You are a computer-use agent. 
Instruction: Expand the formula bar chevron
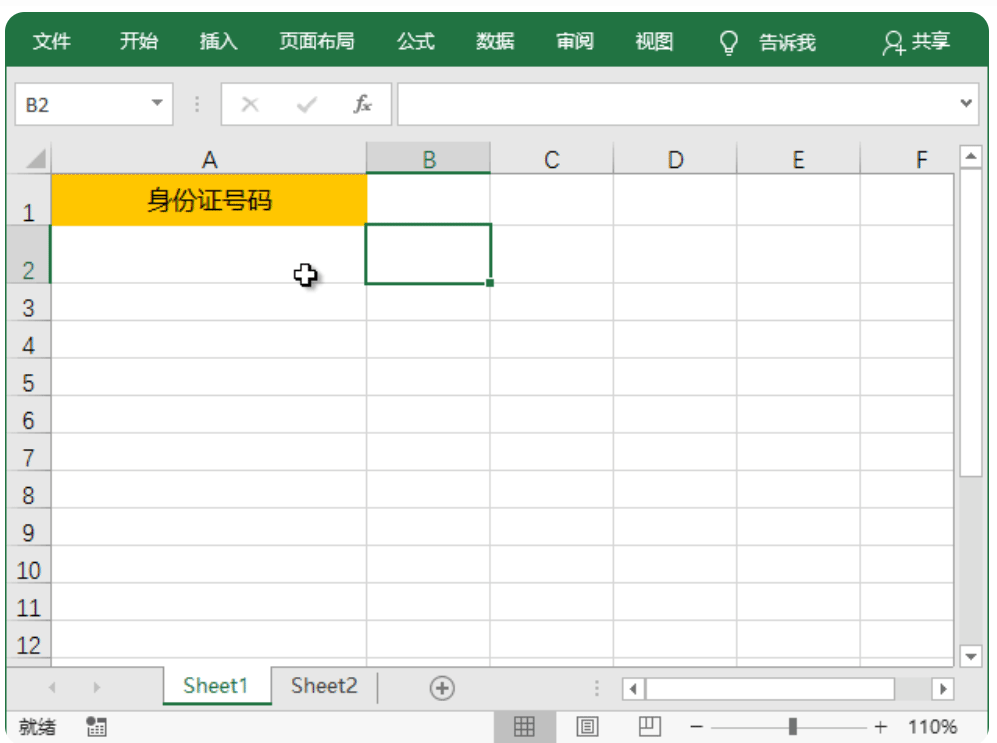966,103
